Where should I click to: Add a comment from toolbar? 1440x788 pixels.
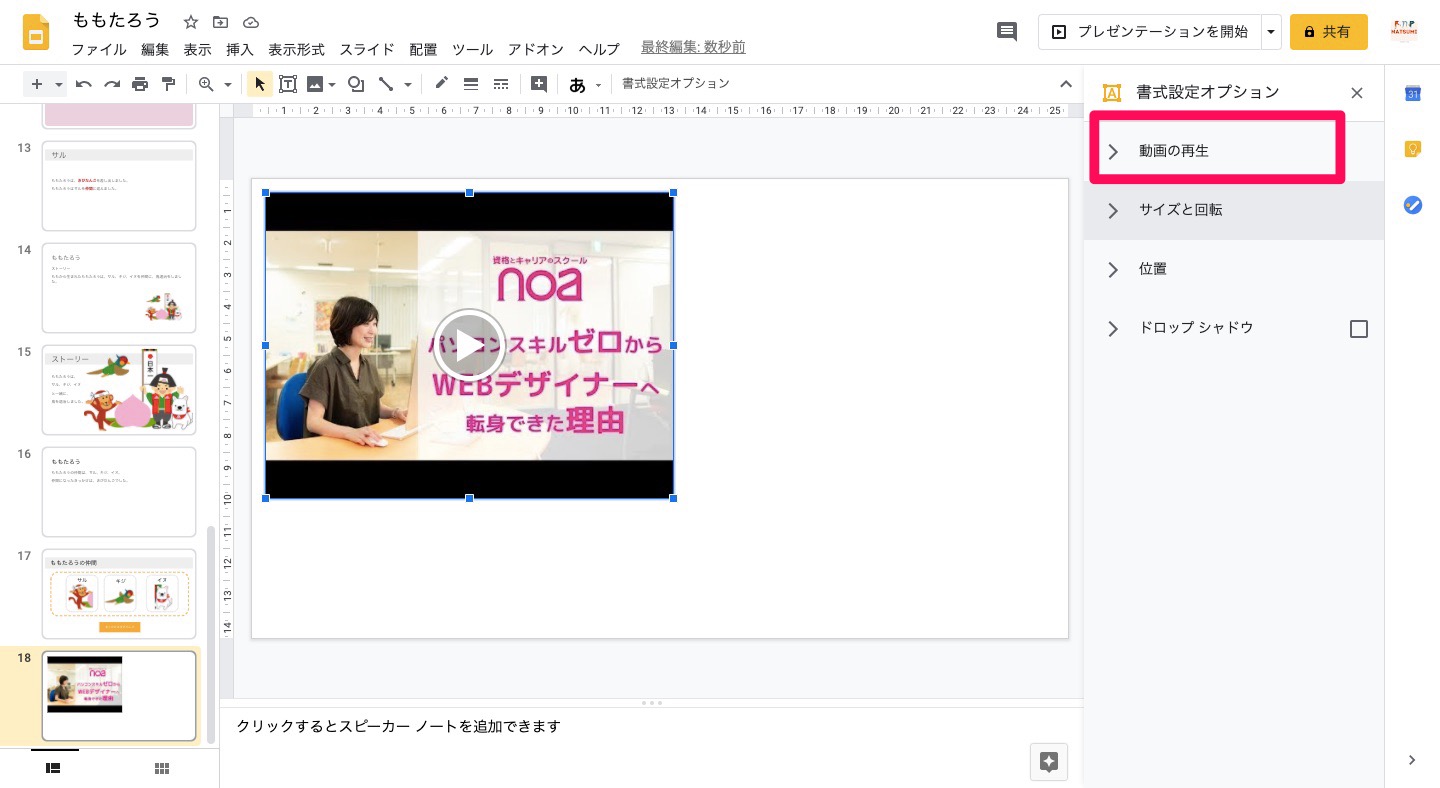539,84
